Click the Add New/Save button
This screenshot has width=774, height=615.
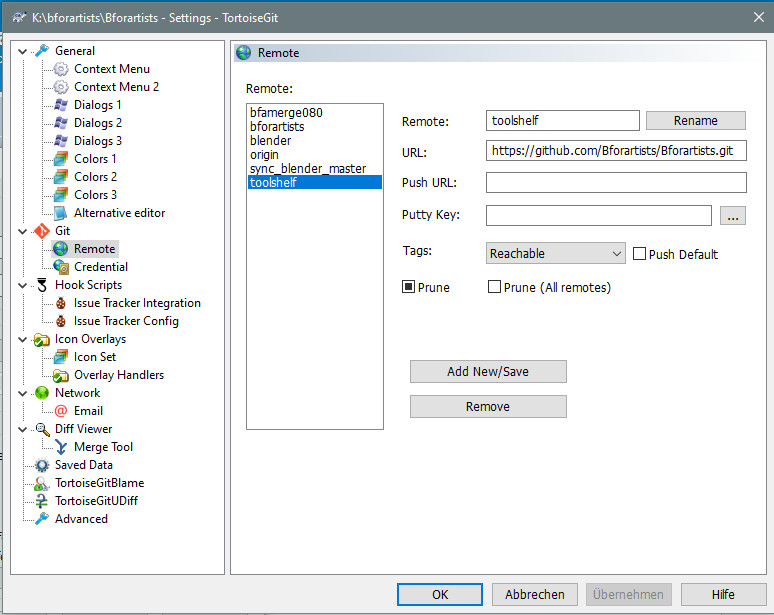coord(488,372)
